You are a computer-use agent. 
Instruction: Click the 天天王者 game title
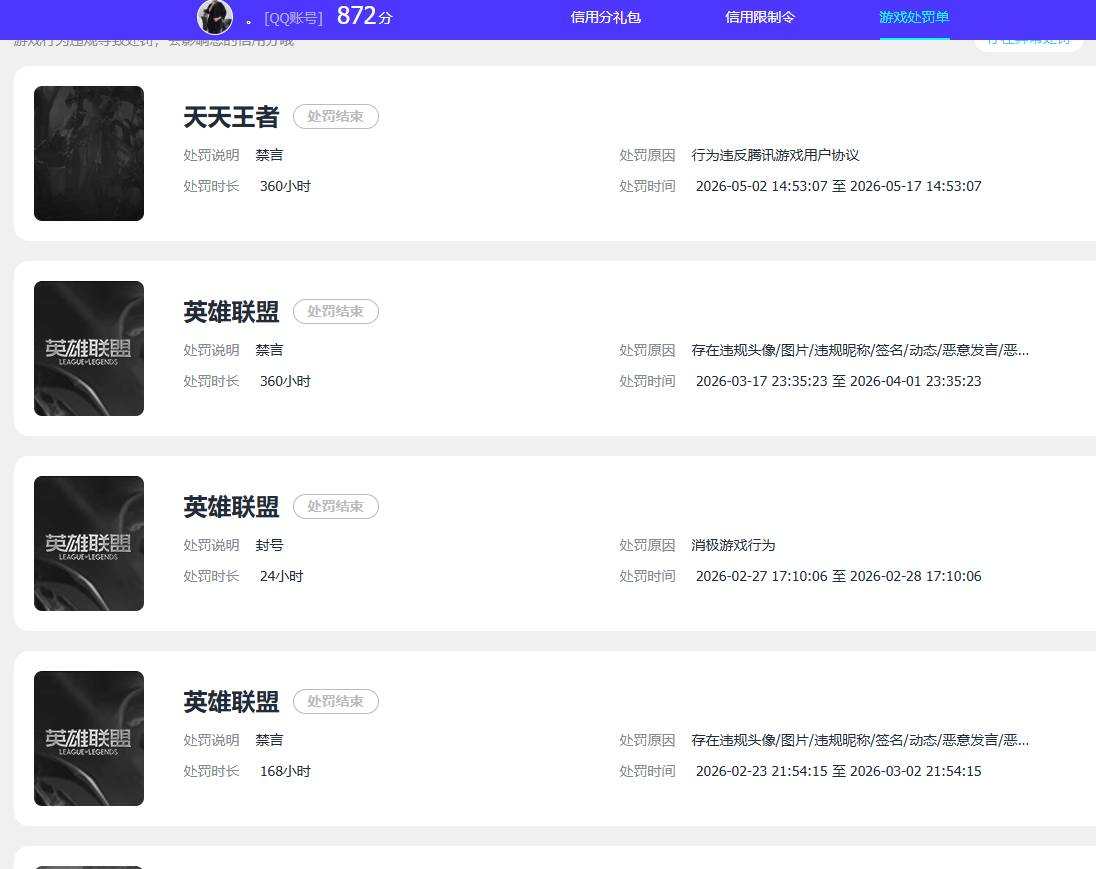pyautogui.click(x=231, y=117)
